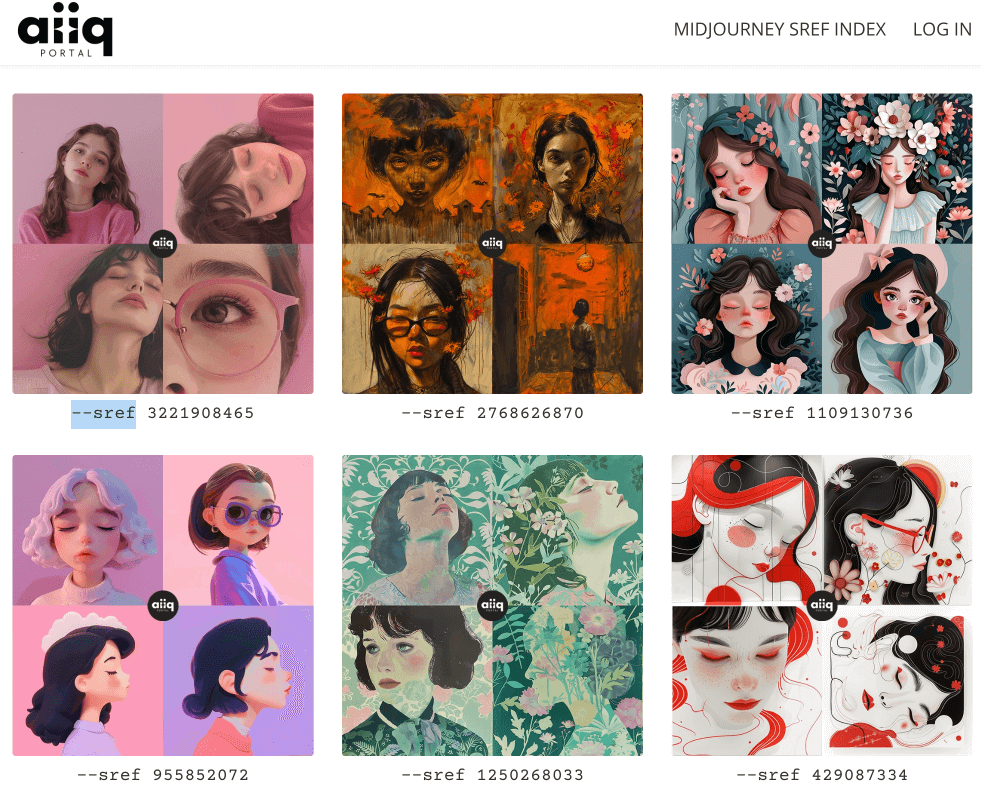Click the sref 429087334 caption
The image size is (981, 795).
[x=821, y=775]
